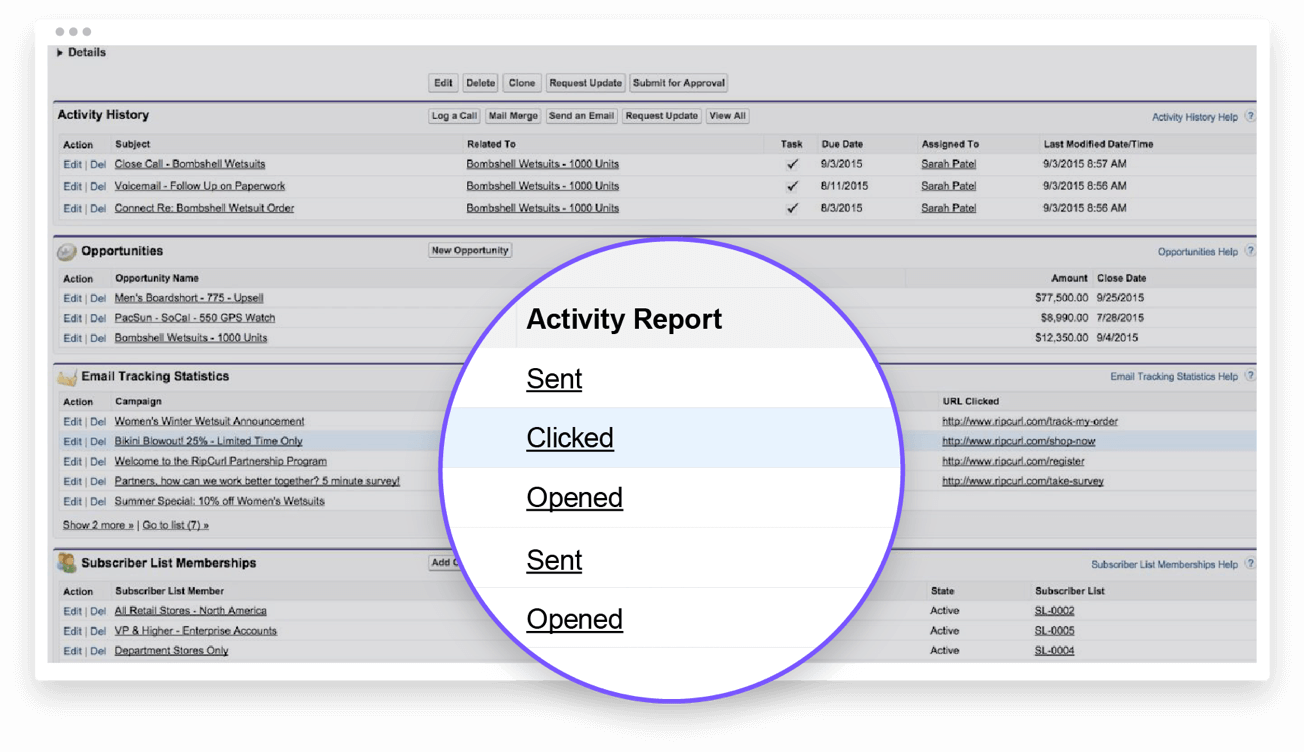Select the $77,500.00 amount cell
Image resolution: width=1304 pixels, height=752 pixels.
(1061, 298)
